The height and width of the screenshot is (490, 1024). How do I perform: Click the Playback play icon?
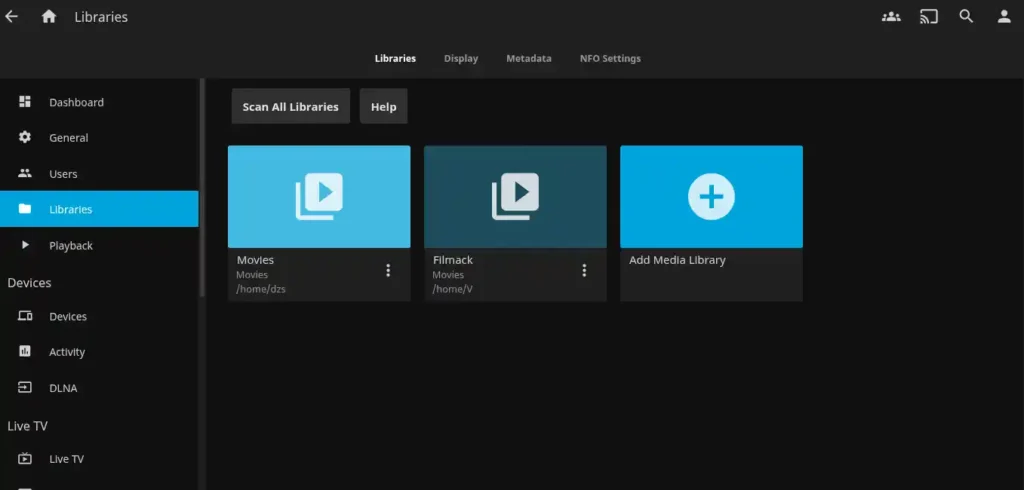25,245
